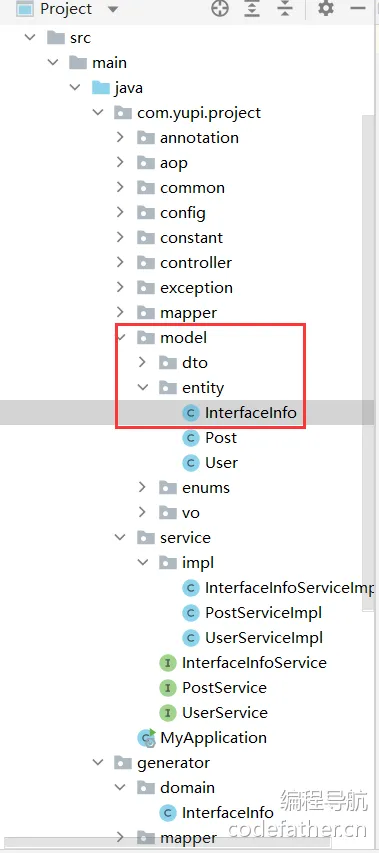Click the UserService interface icon
The width and height of the screenshot is (379, 853).
tap(168, 713)
